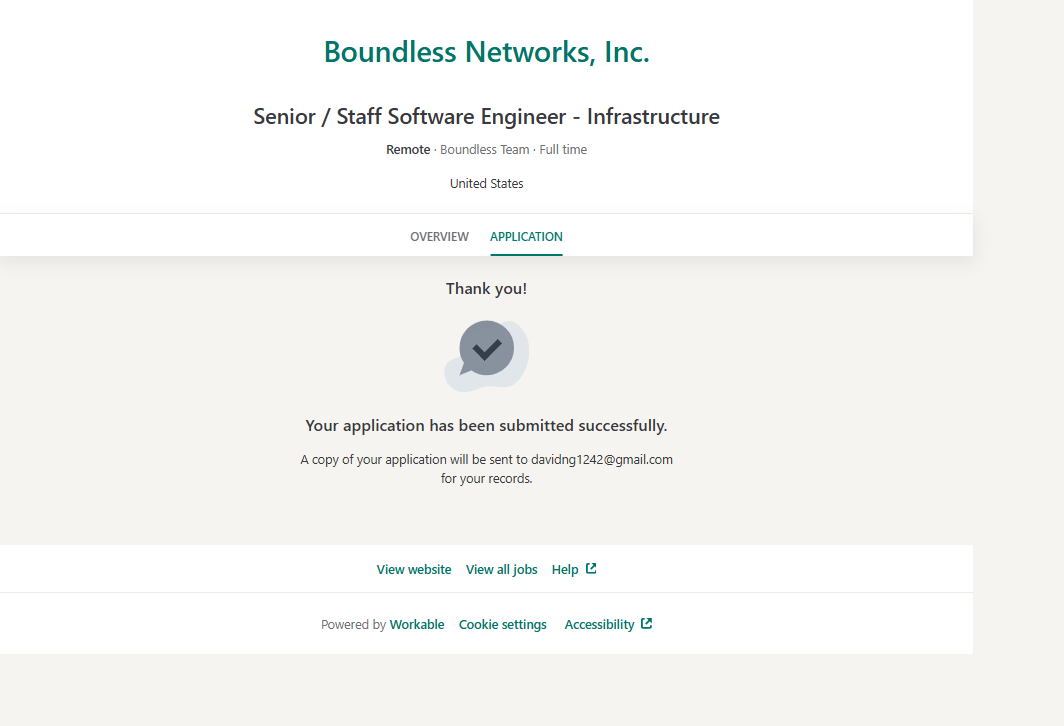Image resolution: width=1064 pixels, height=726 pixels.
Task: Click the Remote workplace label
Action: tap(408, 150)
